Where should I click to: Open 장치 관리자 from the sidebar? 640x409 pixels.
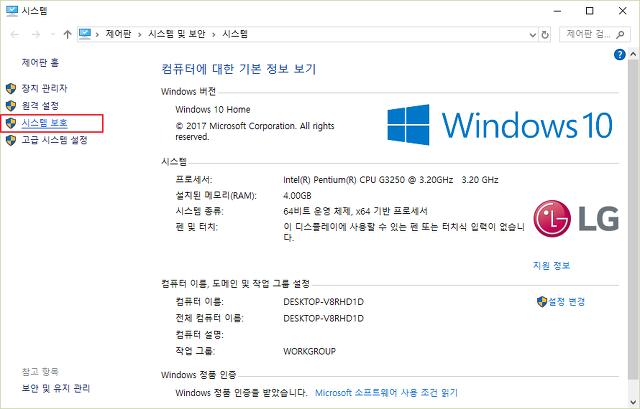click(44, 88)
